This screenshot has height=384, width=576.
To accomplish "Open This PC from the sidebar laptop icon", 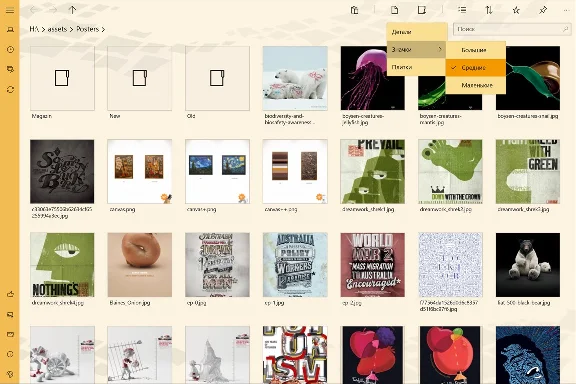I will (x=10, y=29).
